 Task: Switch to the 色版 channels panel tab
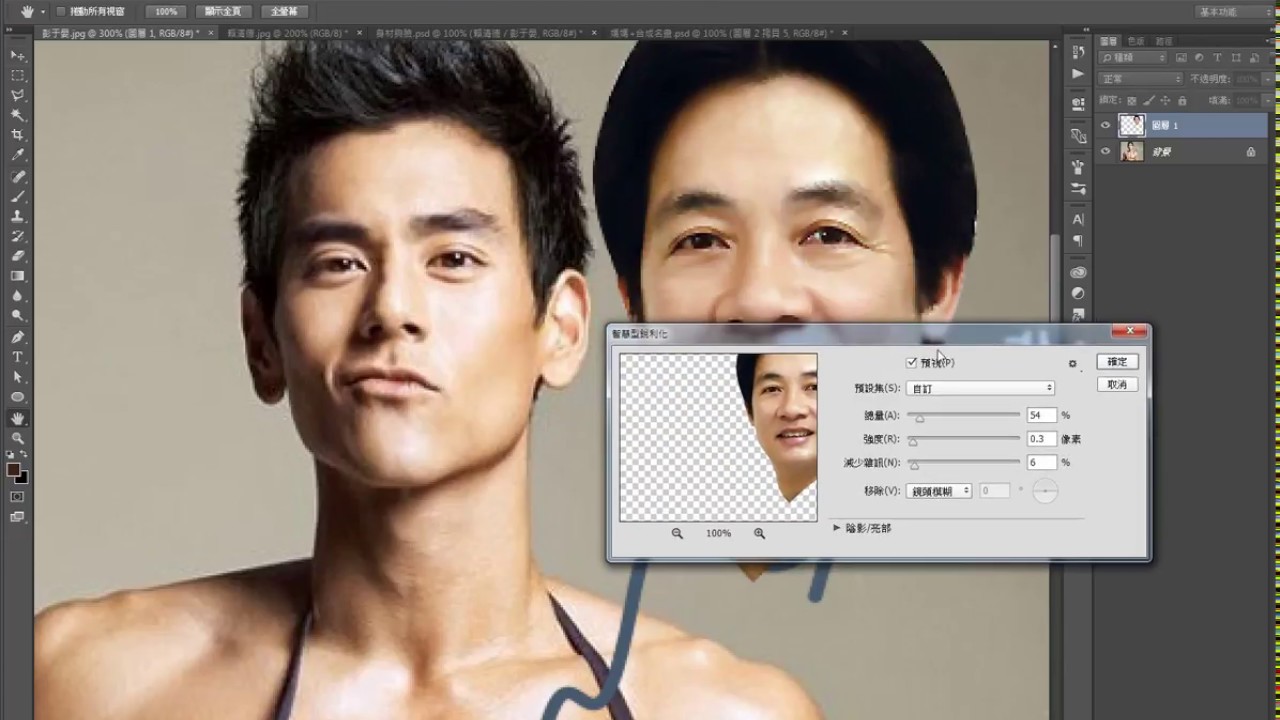tap(1136, 41)
